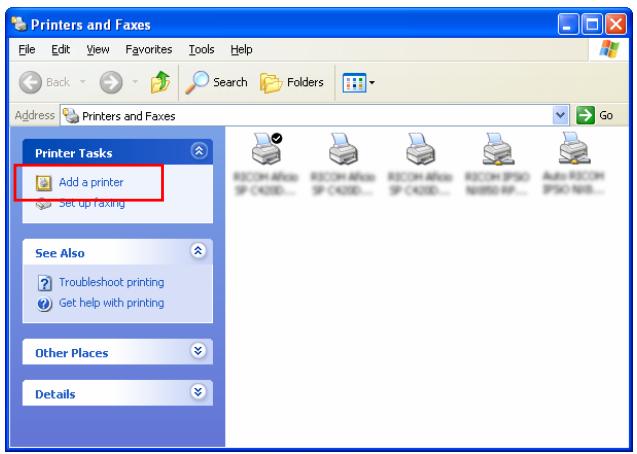The image size is (637, 454).
Task: Click the Printers and Faxes title bar icon
Action: pos(19,24)
